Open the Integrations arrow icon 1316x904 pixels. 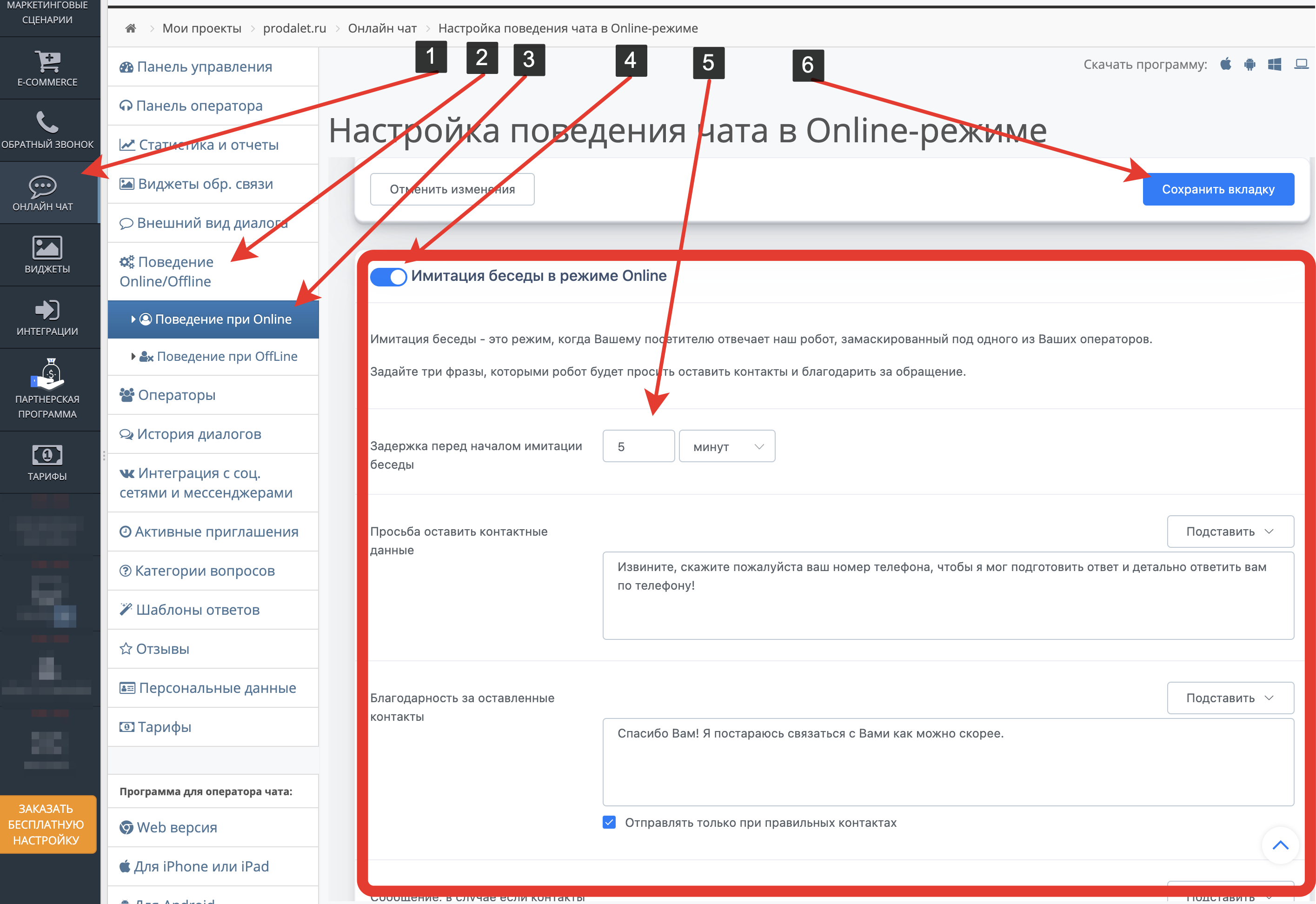click(47, 310)
